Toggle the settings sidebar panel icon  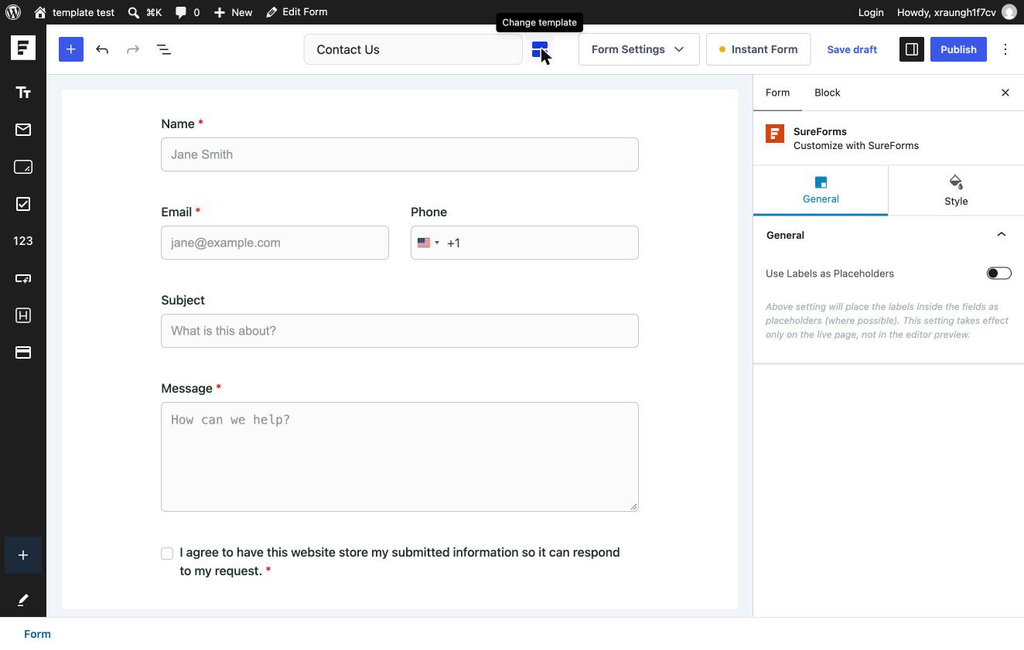tap(912, 50)
